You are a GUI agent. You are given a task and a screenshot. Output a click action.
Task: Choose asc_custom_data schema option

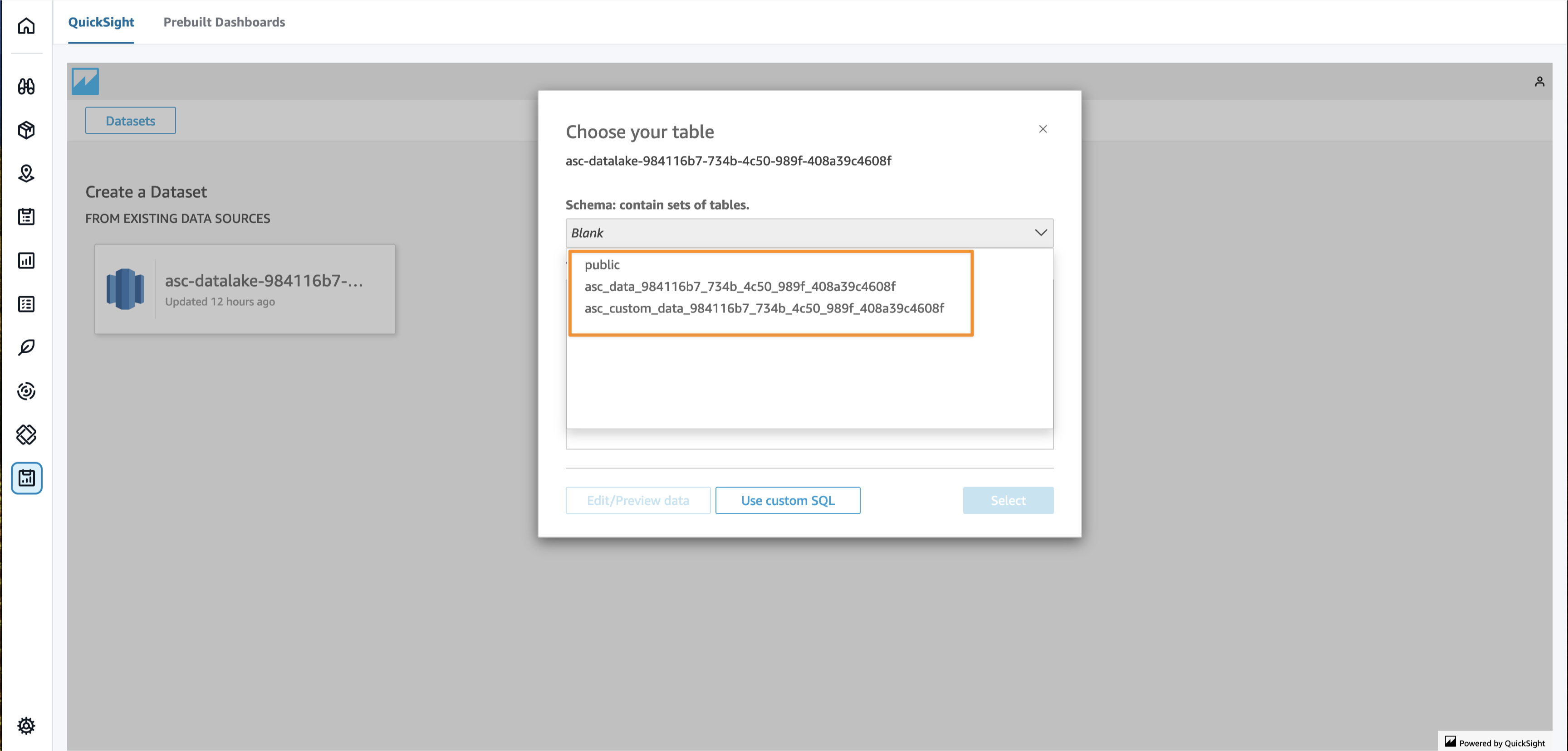[x=764, y=308]
